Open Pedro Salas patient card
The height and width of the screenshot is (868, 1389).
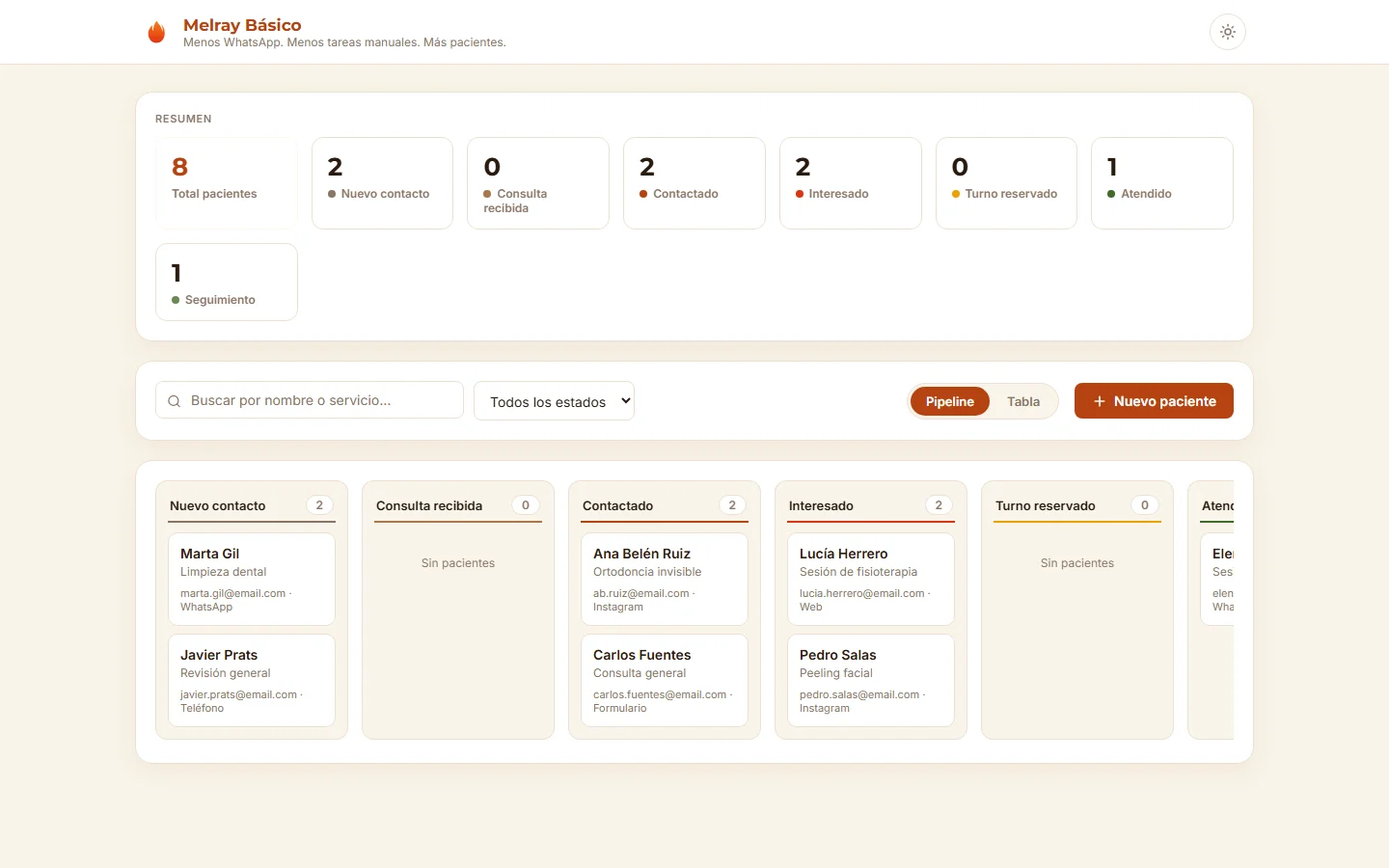coord(871,680)
